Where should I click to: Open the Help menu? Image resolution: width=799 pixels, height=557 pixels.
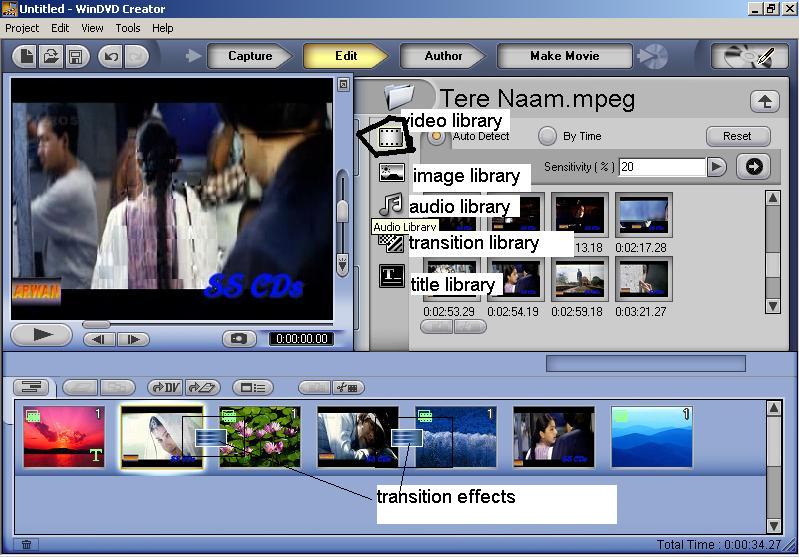pyautogui.click(x=163, y=28)
